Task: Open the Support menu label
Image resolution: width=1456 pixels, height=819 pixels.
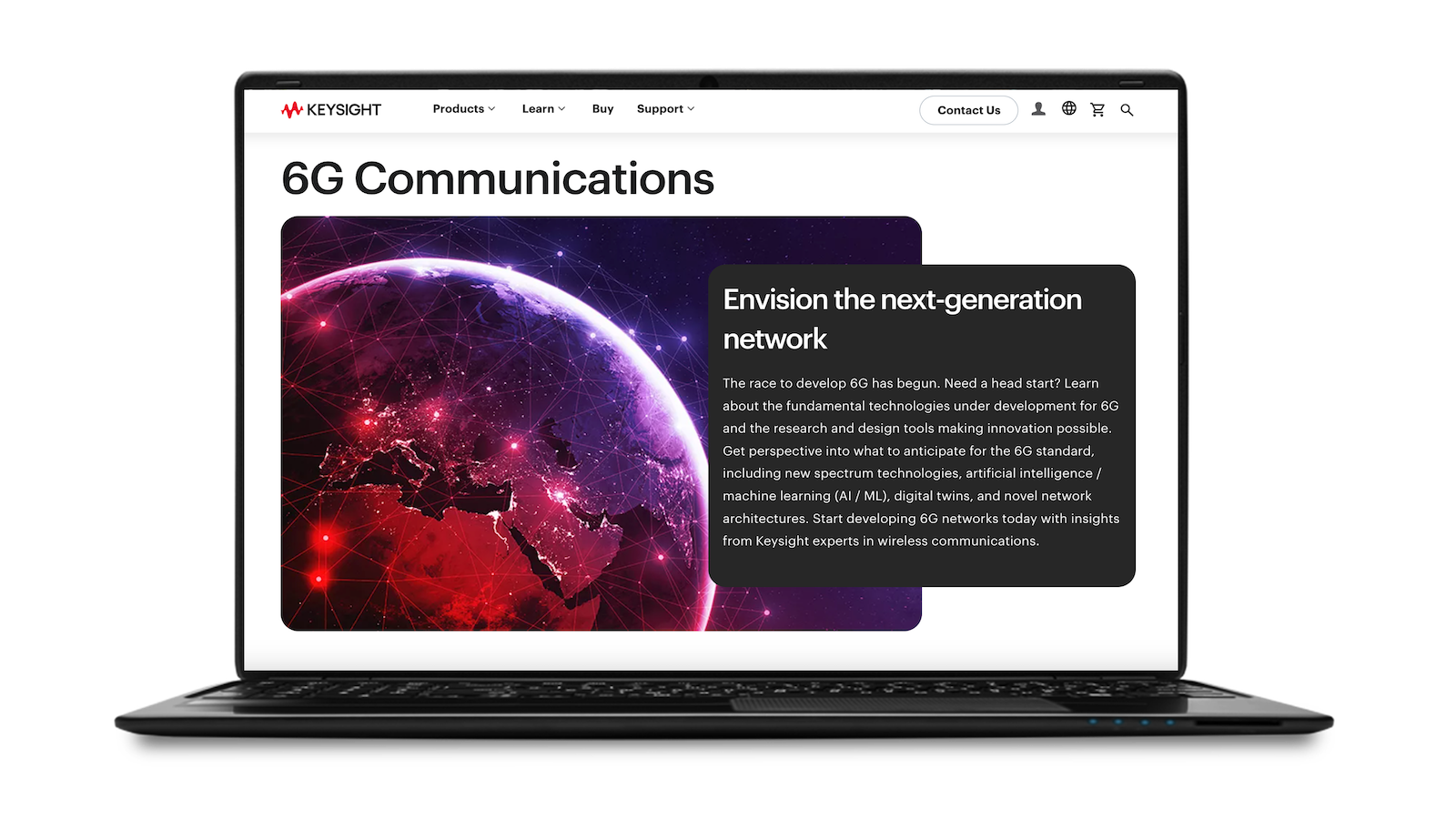Action: click(660, 109)
